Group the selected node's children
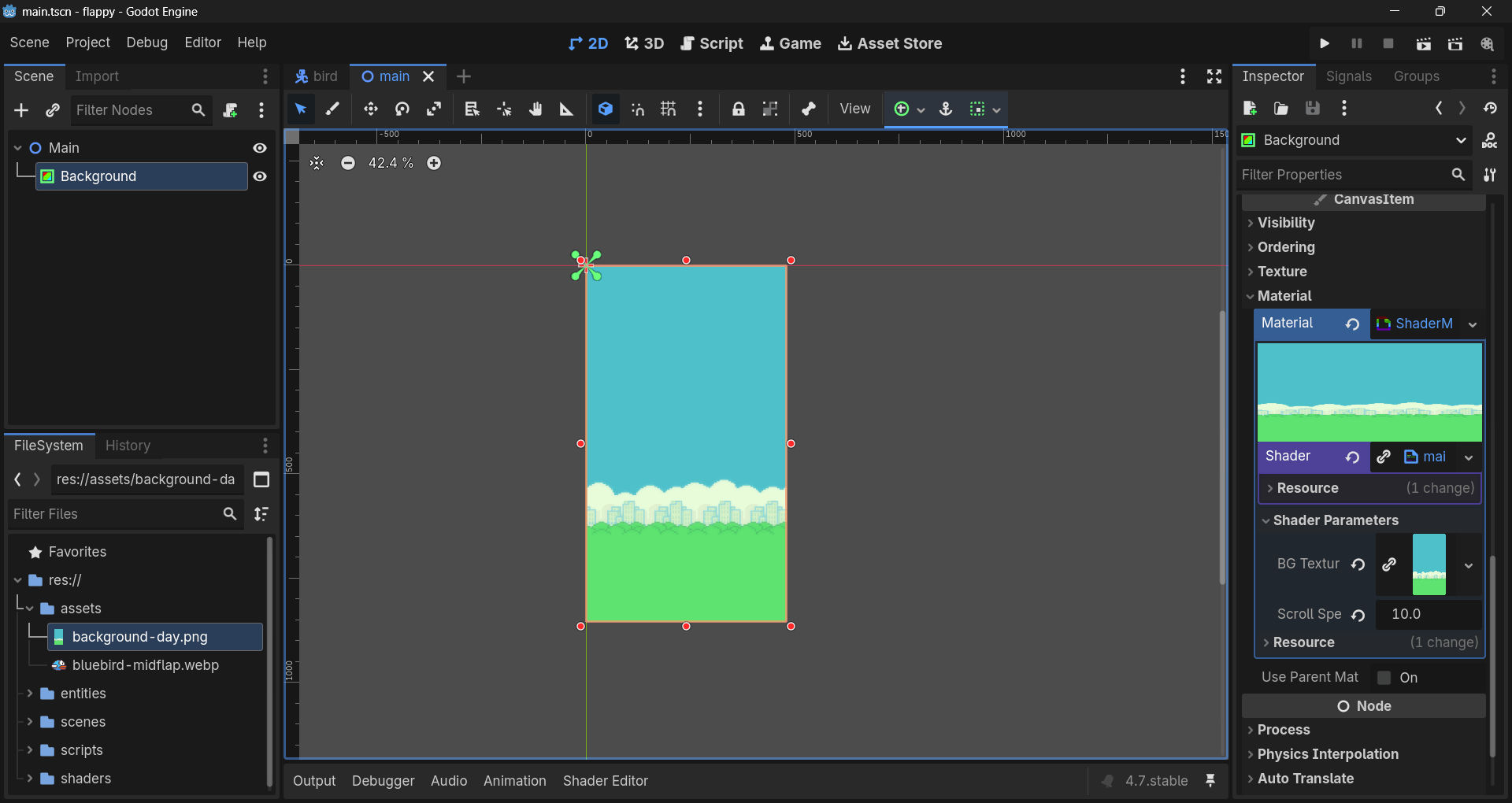The image size is (1512, 803). point(770,109)
